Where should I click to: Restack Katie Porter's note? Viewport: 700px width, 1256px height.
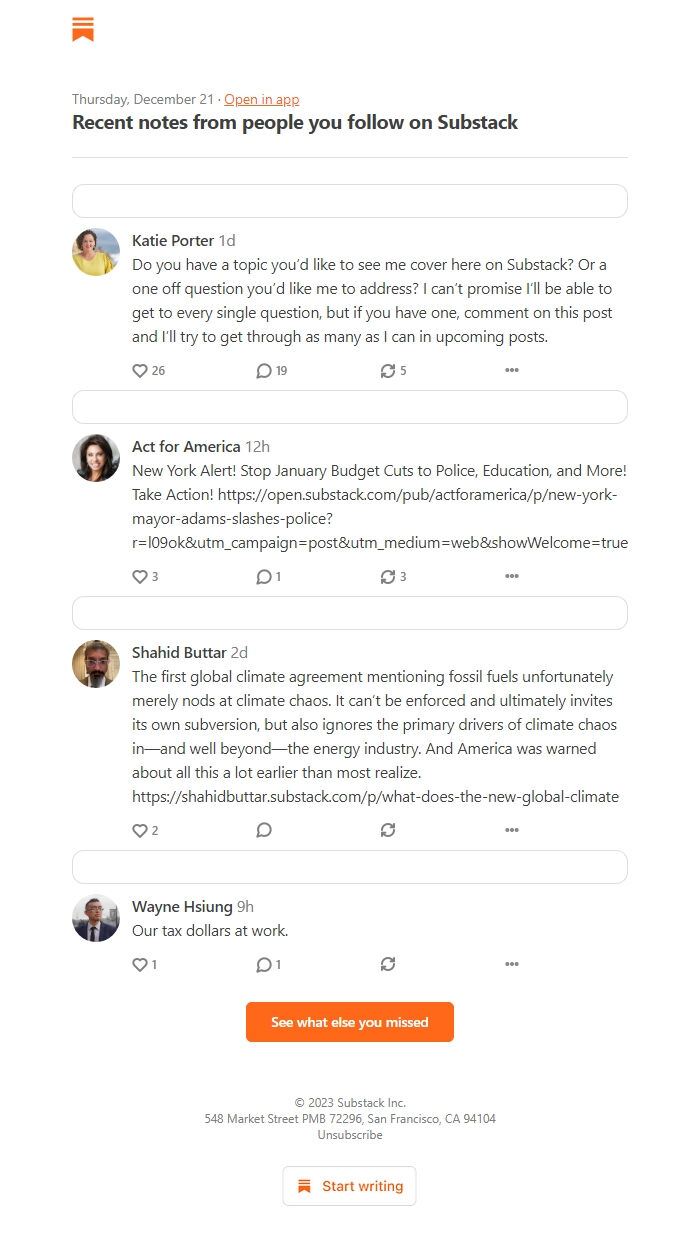[x=388, y=370]
